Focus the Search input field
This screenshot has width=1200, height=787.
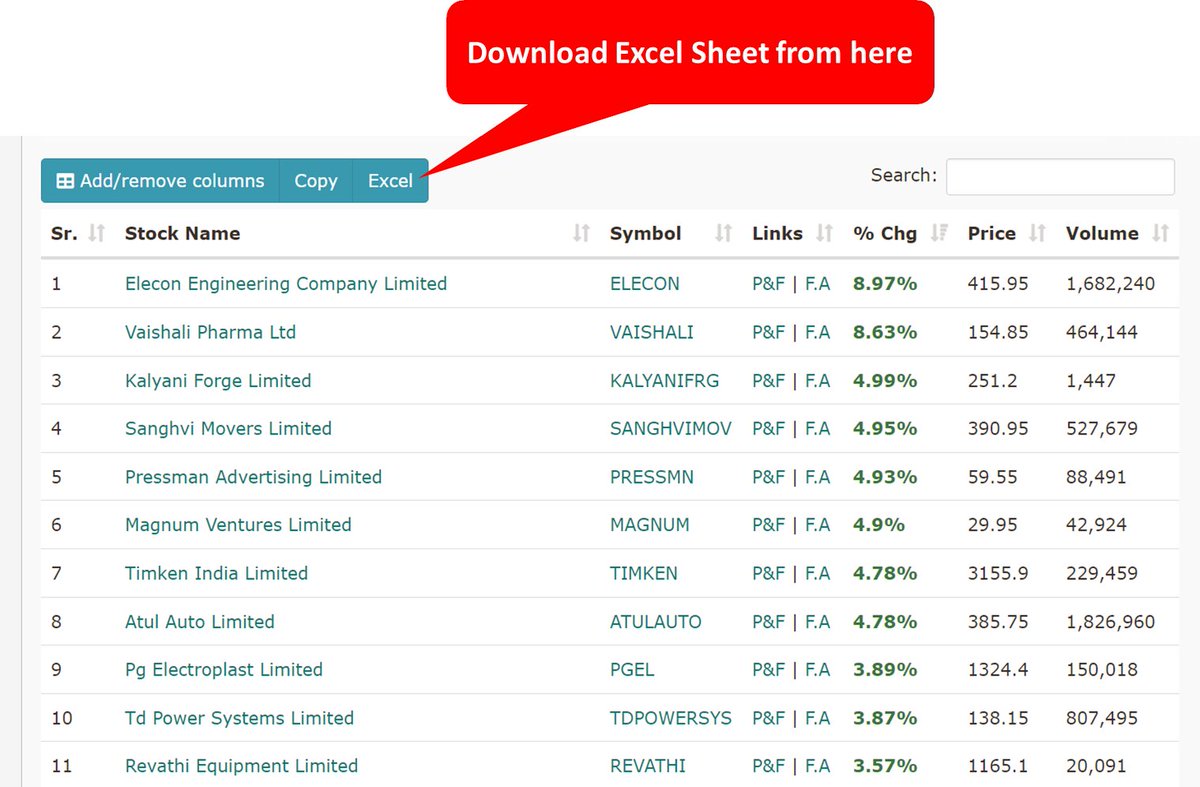click(x=1060, y=176)
